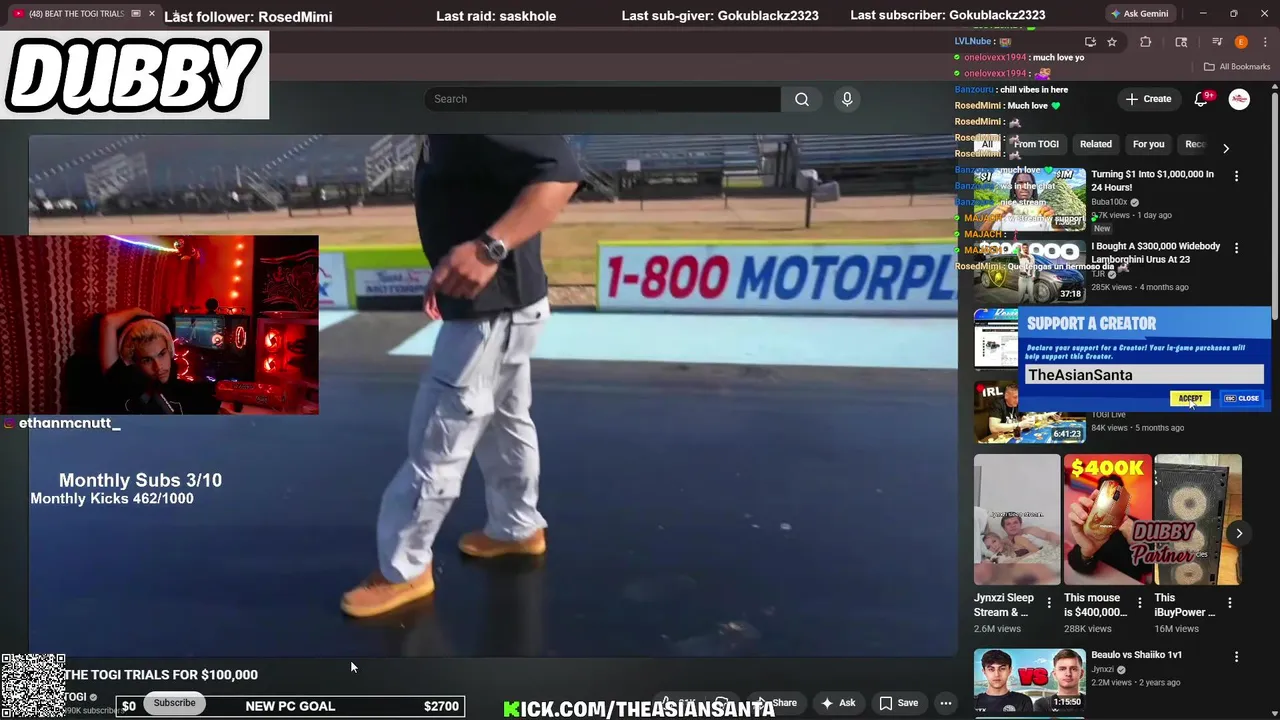Viewport: 1280px width, 720px height.
Task: Bookmark this page with the star icon
Action: pyautogui.click(x=1112, y=42)
